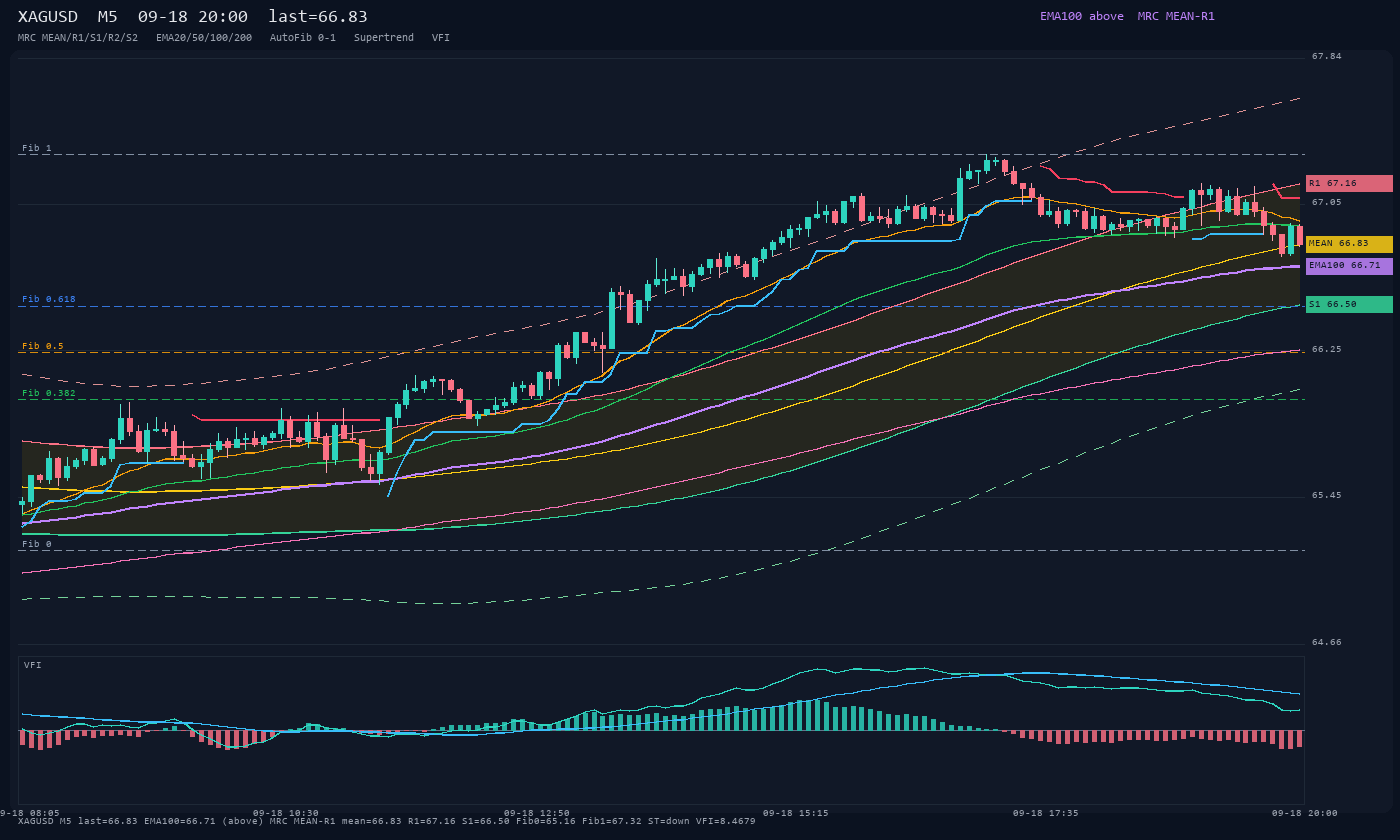Click the 67.84 price axis label

[1327, 56]
